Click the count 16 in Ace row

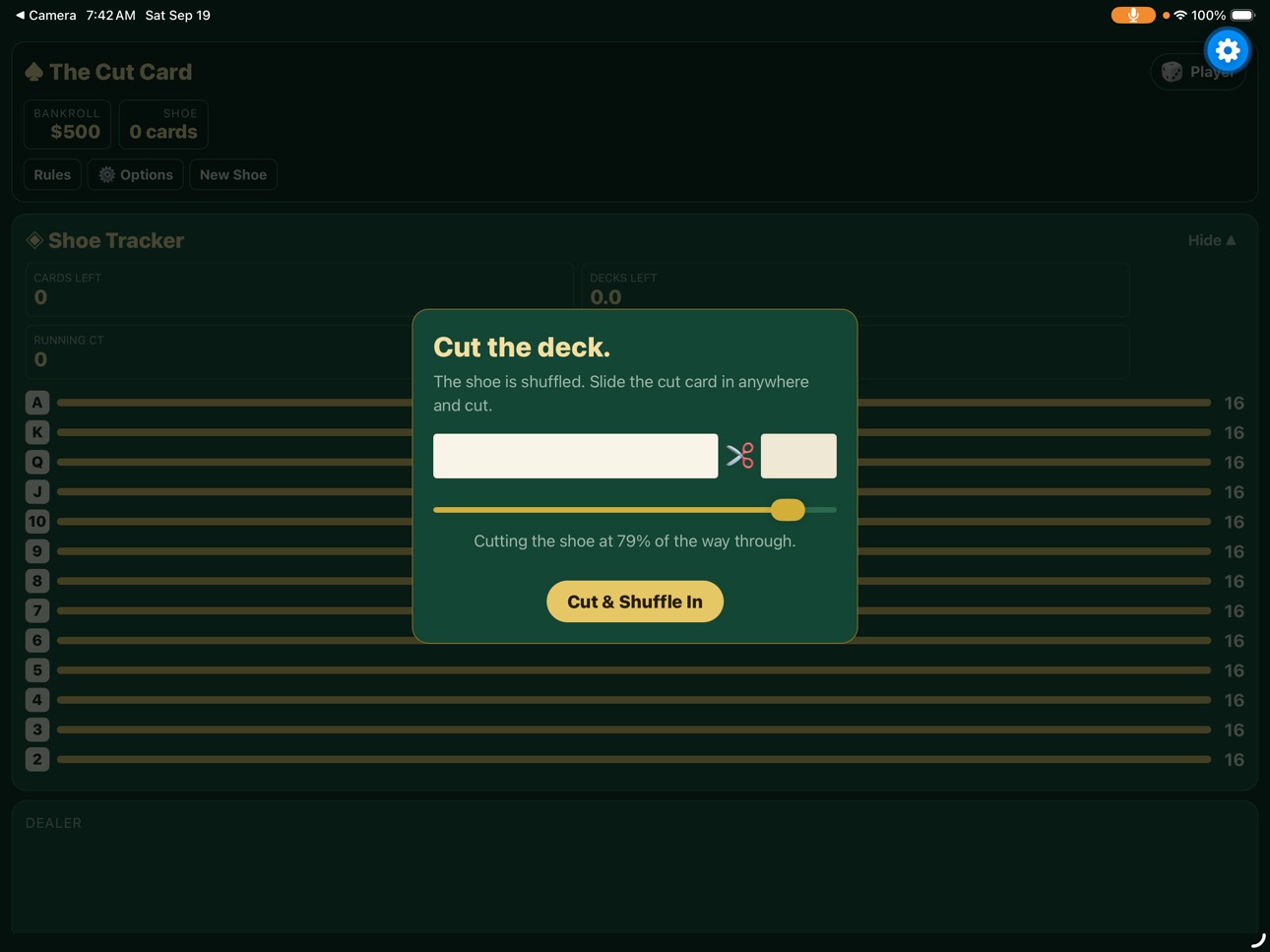(x=1235, y=403)
